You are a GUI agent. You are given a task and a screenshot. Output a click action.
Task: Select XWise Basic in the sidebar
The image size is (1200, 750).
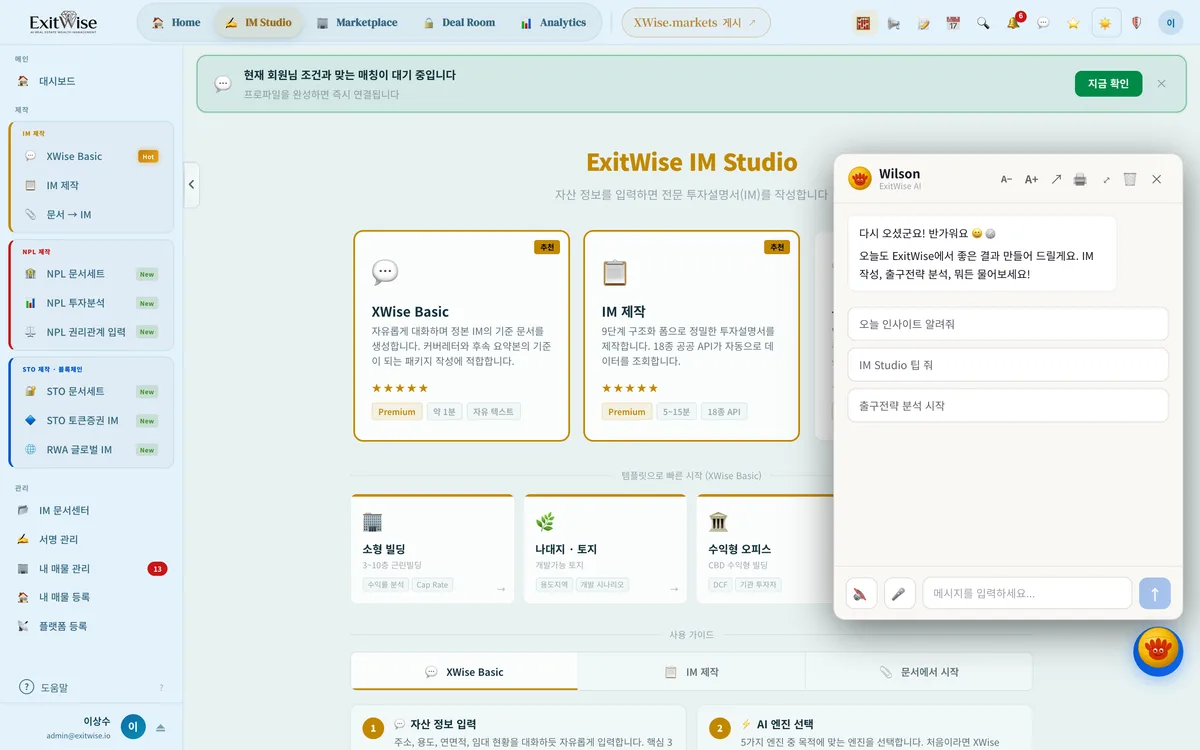point(92,156)
